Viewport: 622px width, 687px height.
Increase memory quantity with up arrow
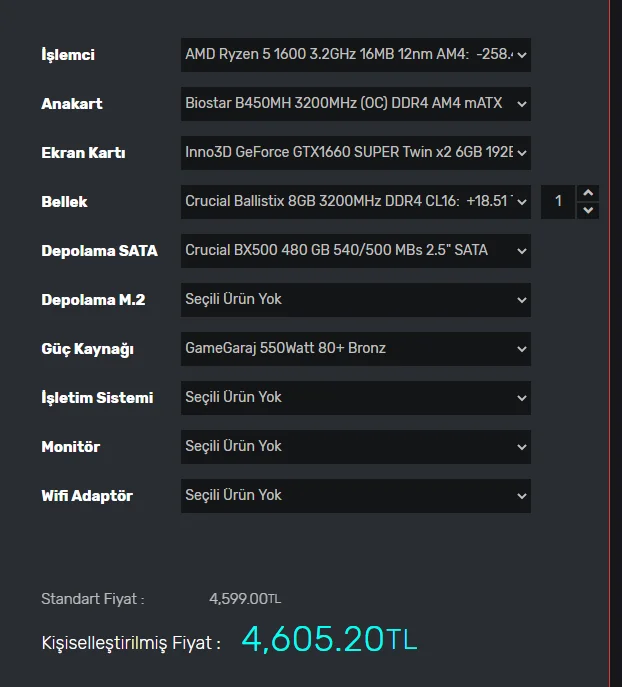coord(588,193)
